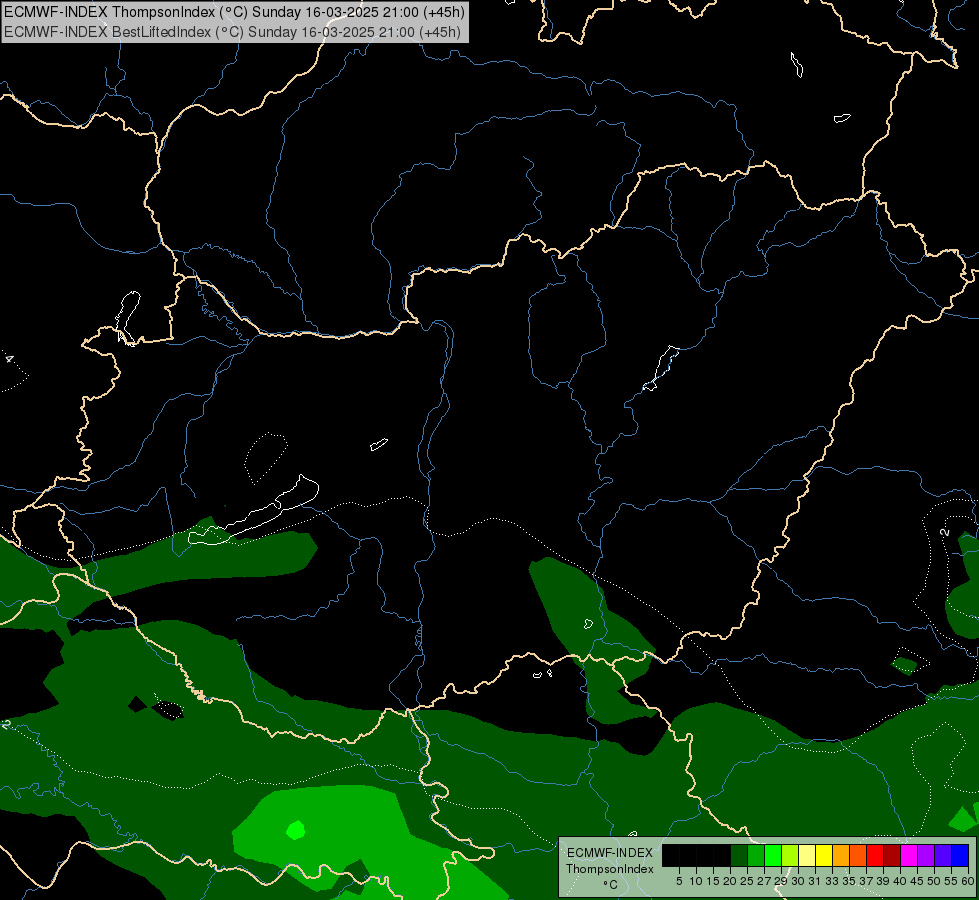
Task: Click the ThompsonIndex title line at top
Action: click(x=234, y=12)
